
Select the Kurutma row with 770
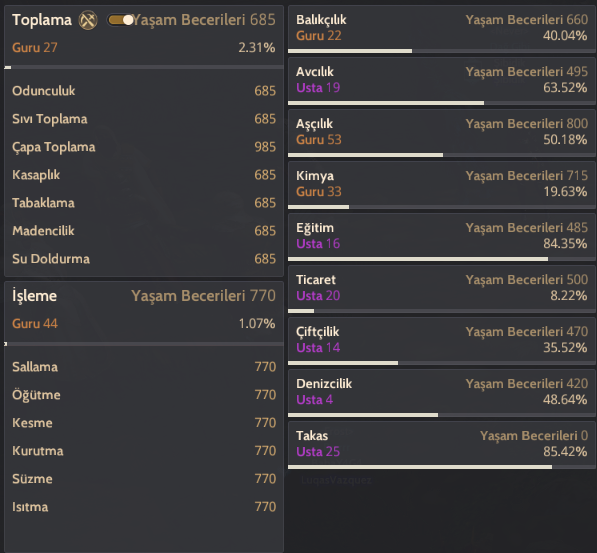144,451
